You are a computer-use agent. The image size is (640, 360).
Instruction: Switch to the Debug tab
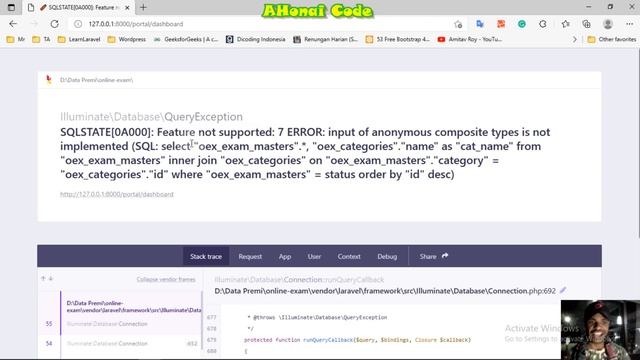387,256
